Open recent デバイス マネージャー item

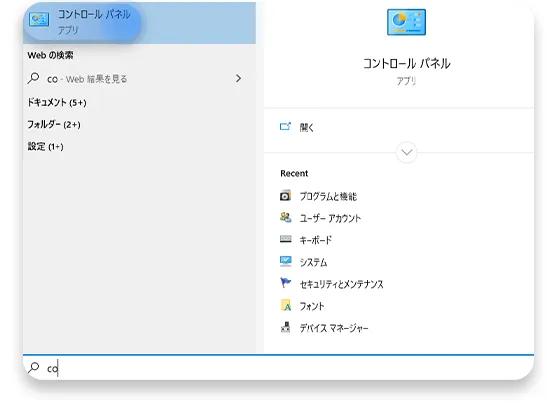[334, 328]
